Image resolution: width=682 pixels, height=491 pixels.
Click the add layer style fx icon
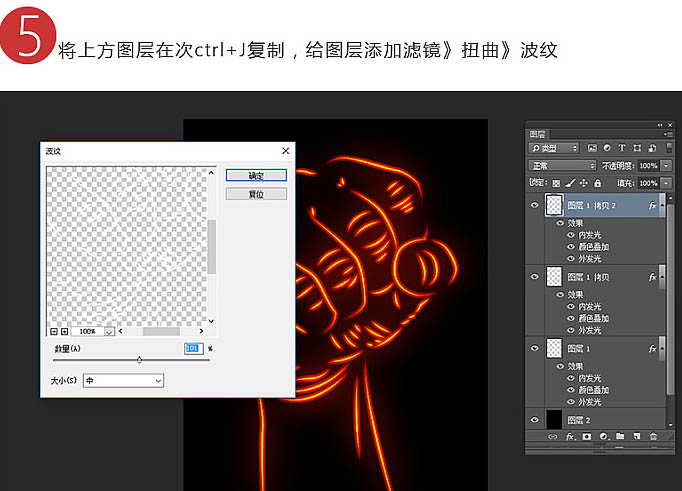(x=570, y=437)
